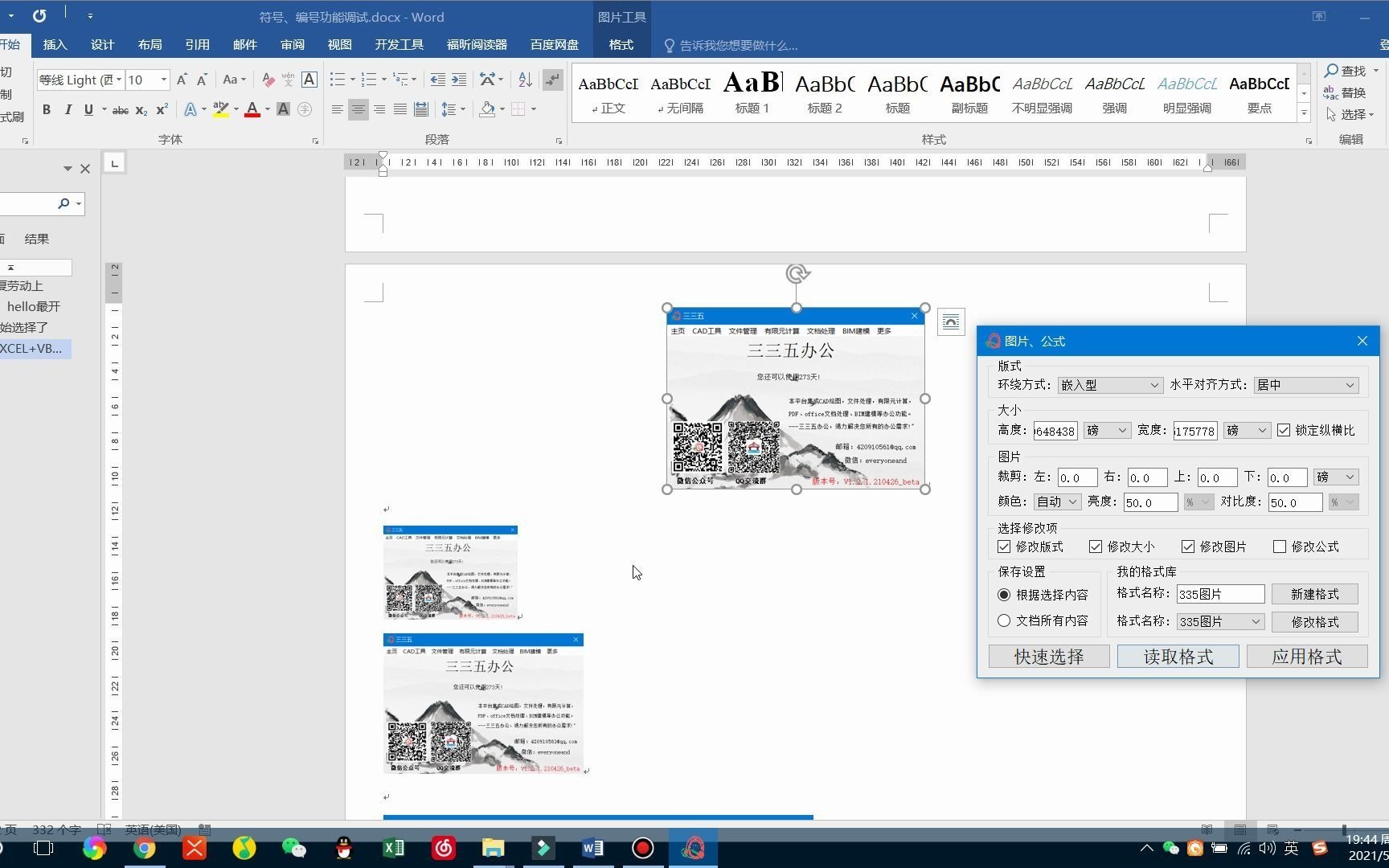Open Chrome from the taskbar
The width and height of the screenshot is (1389, 868).
(145, 848)
